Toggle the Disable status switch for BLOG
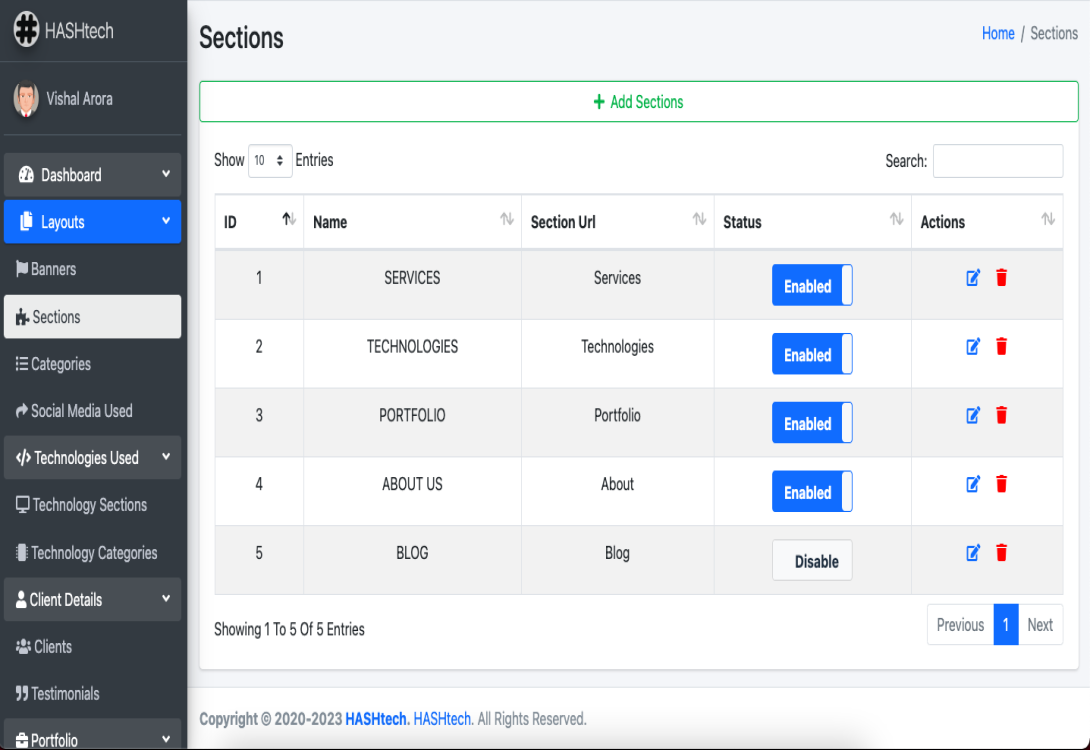The image size is (1090, 750). tap(812, 561)
